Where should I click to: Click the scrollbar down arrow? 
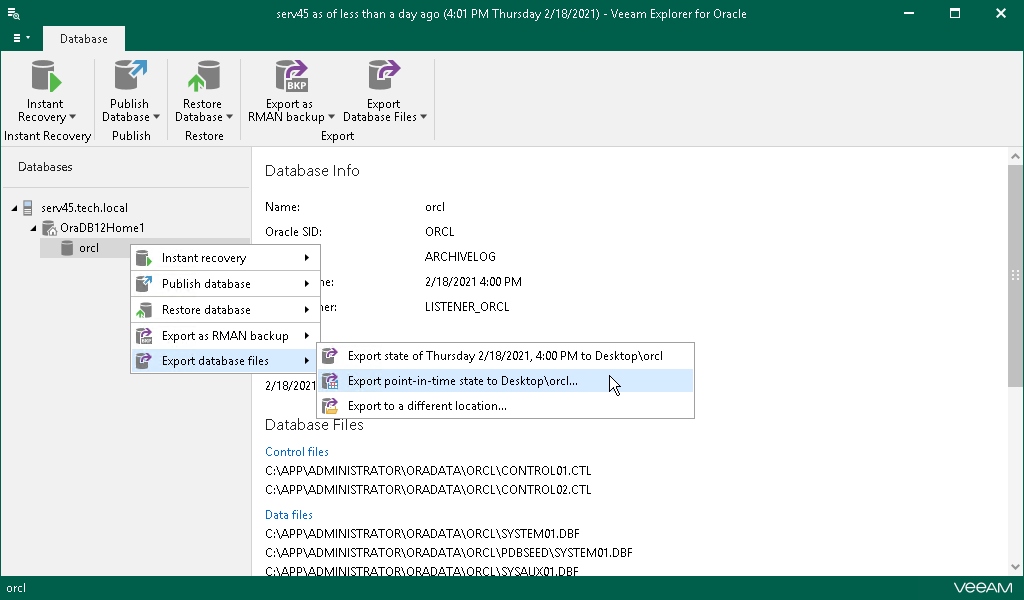[1015, 567]
